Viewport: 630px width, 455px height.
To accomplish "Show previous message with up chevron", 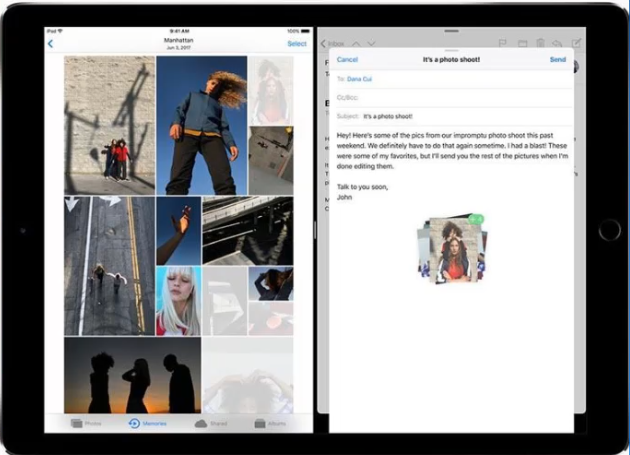I will (357, 44).
